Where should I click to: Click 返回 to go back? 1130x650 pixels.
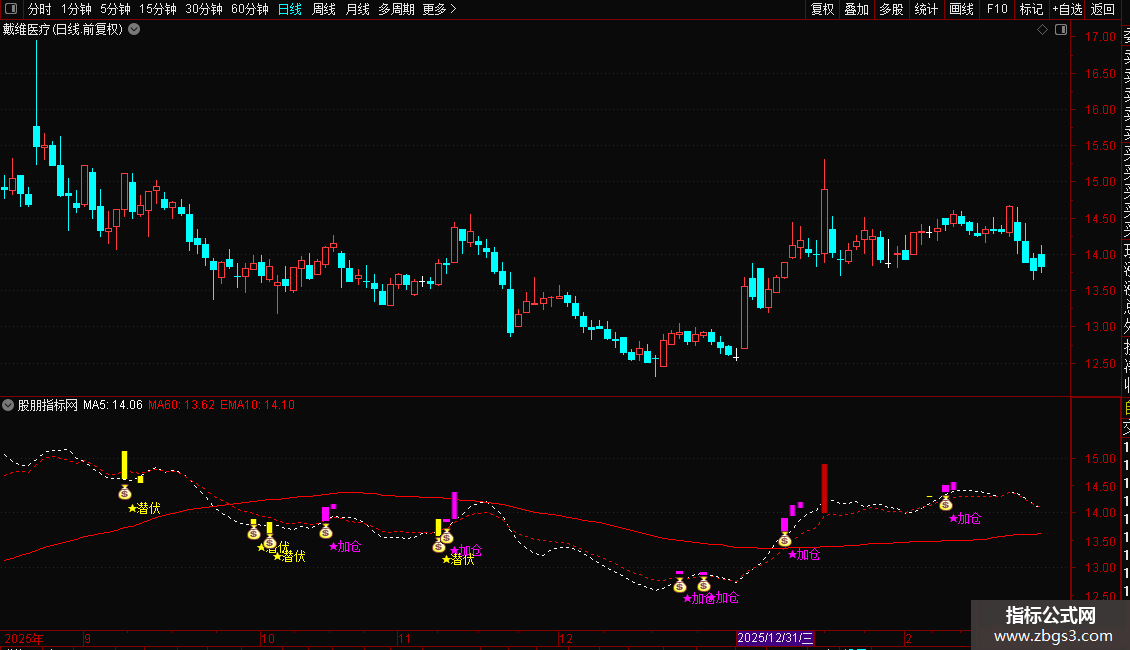pos(1103,9)
